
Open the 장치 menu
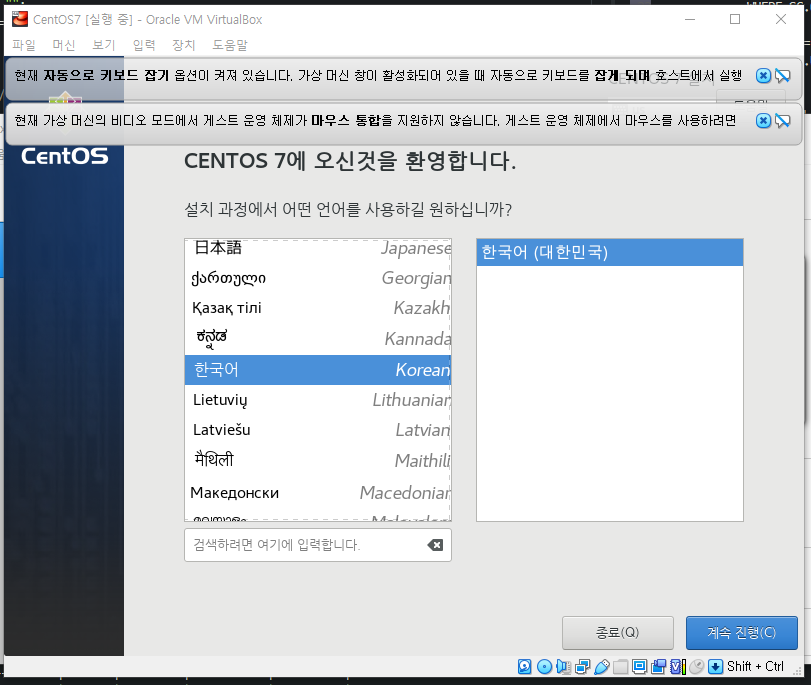tap(184, 45)
